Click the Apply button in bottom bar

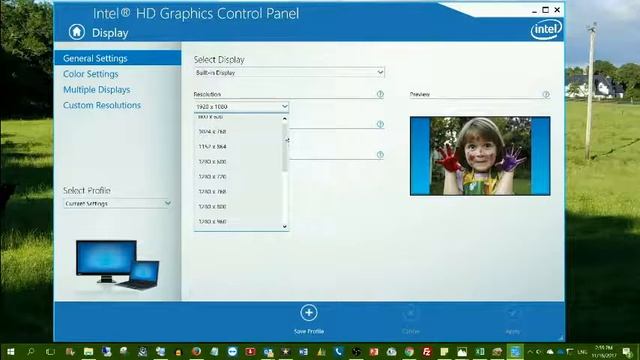pyautogui.click(x=513, y=319)
